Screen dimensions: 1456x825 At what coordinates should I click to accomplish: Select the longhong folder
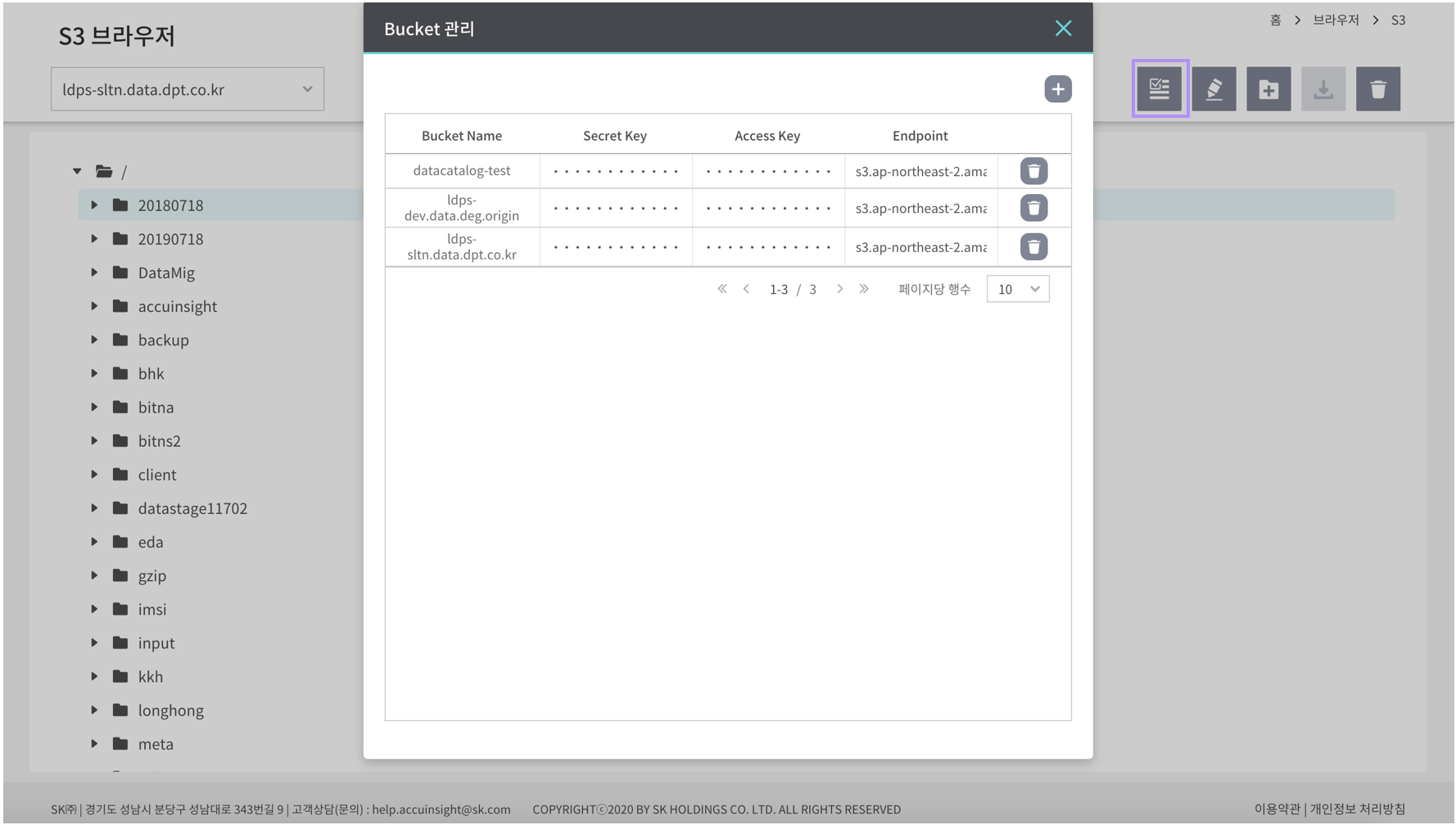(171, 710)
